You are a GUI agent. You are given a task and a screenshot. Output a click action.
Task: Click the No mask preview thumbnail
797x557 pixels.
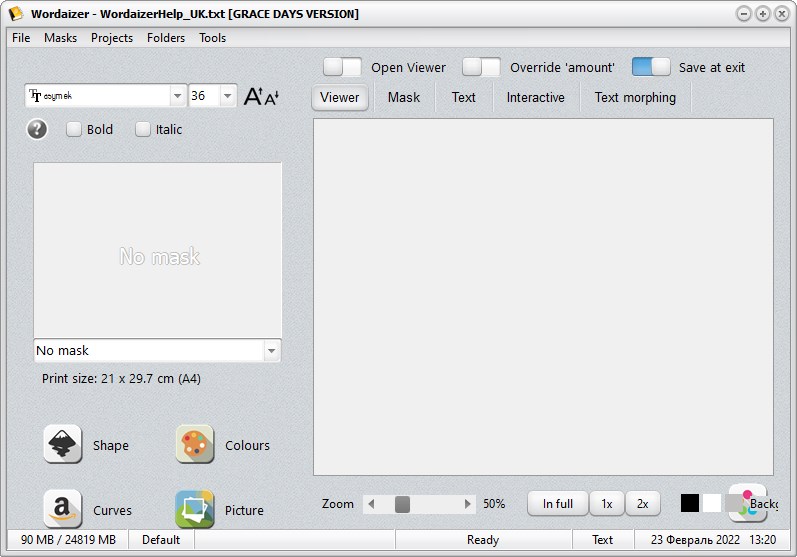click(158, 250)
